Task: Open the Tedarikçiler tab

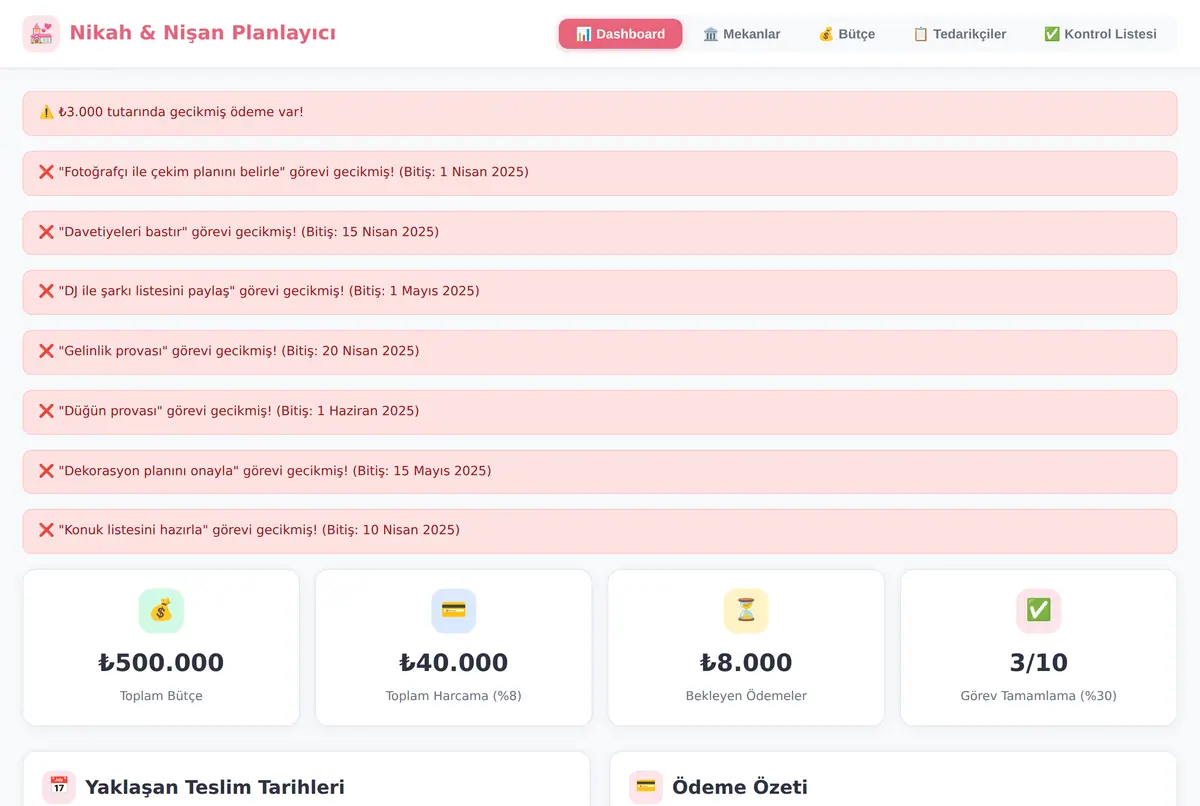Action: (x=960, y=34)
